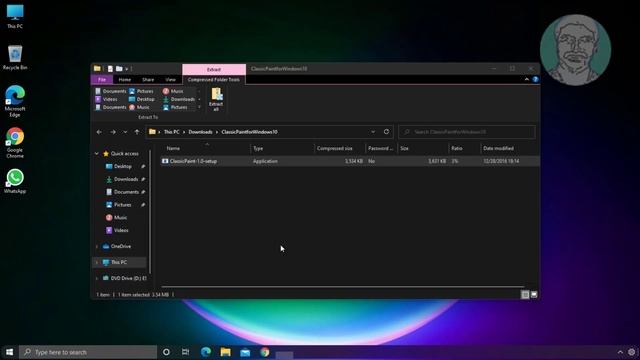Open Task View on taskbar
Viewport: 640px width, 360px height.
tap(185, 352)
